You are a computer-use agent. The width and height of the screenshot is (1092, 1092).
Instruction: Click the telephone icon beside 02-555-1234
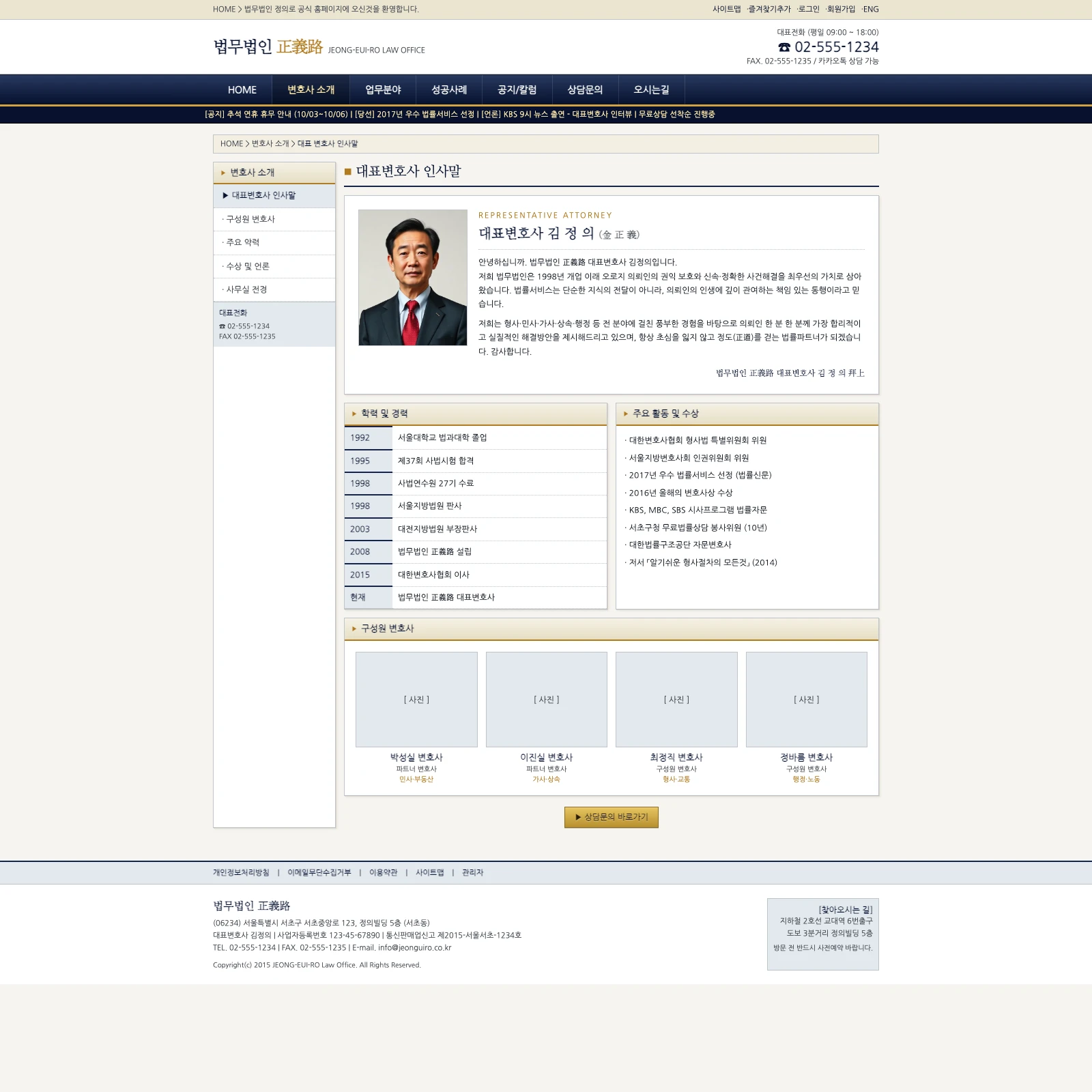click(x=784, y=47)
